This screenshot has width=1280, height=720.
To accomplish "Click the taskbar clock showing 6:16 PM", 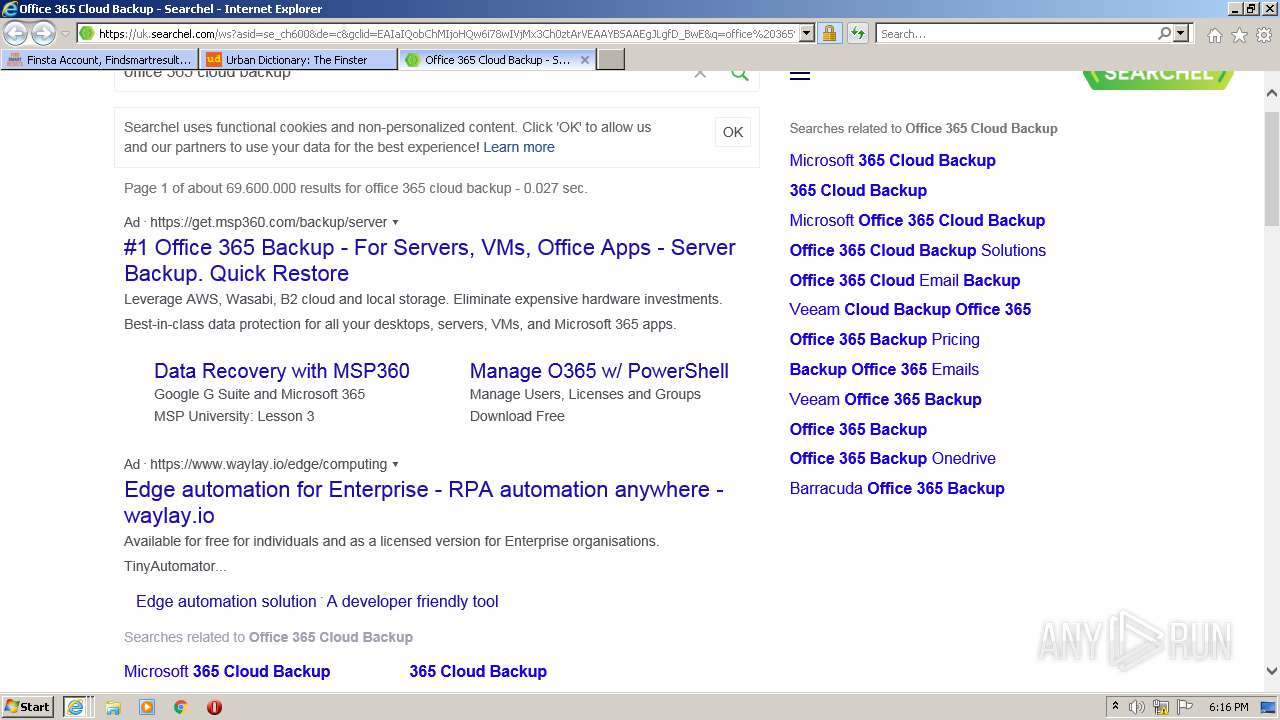I will point(1228,707).
